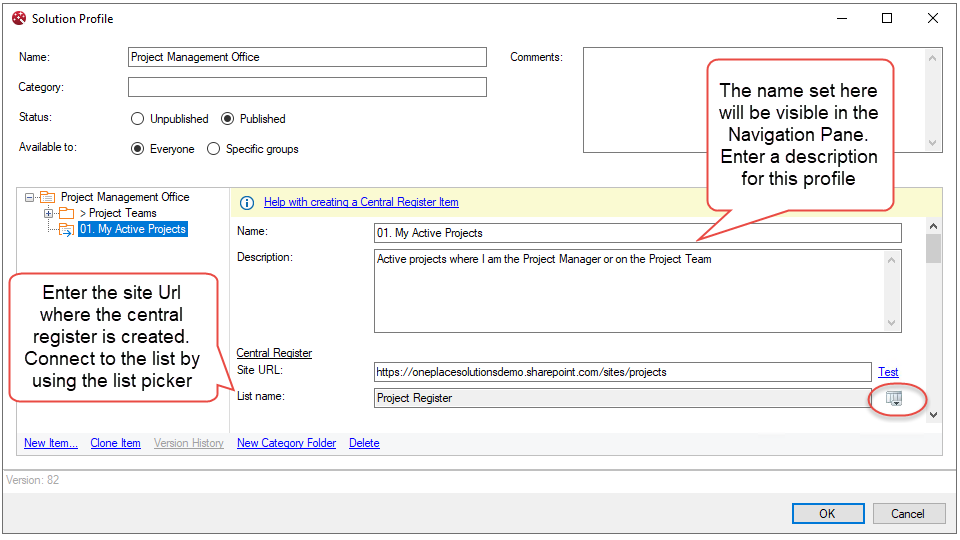Choose Specific groups availability
The image size is (960, 540).
[213, 149]
